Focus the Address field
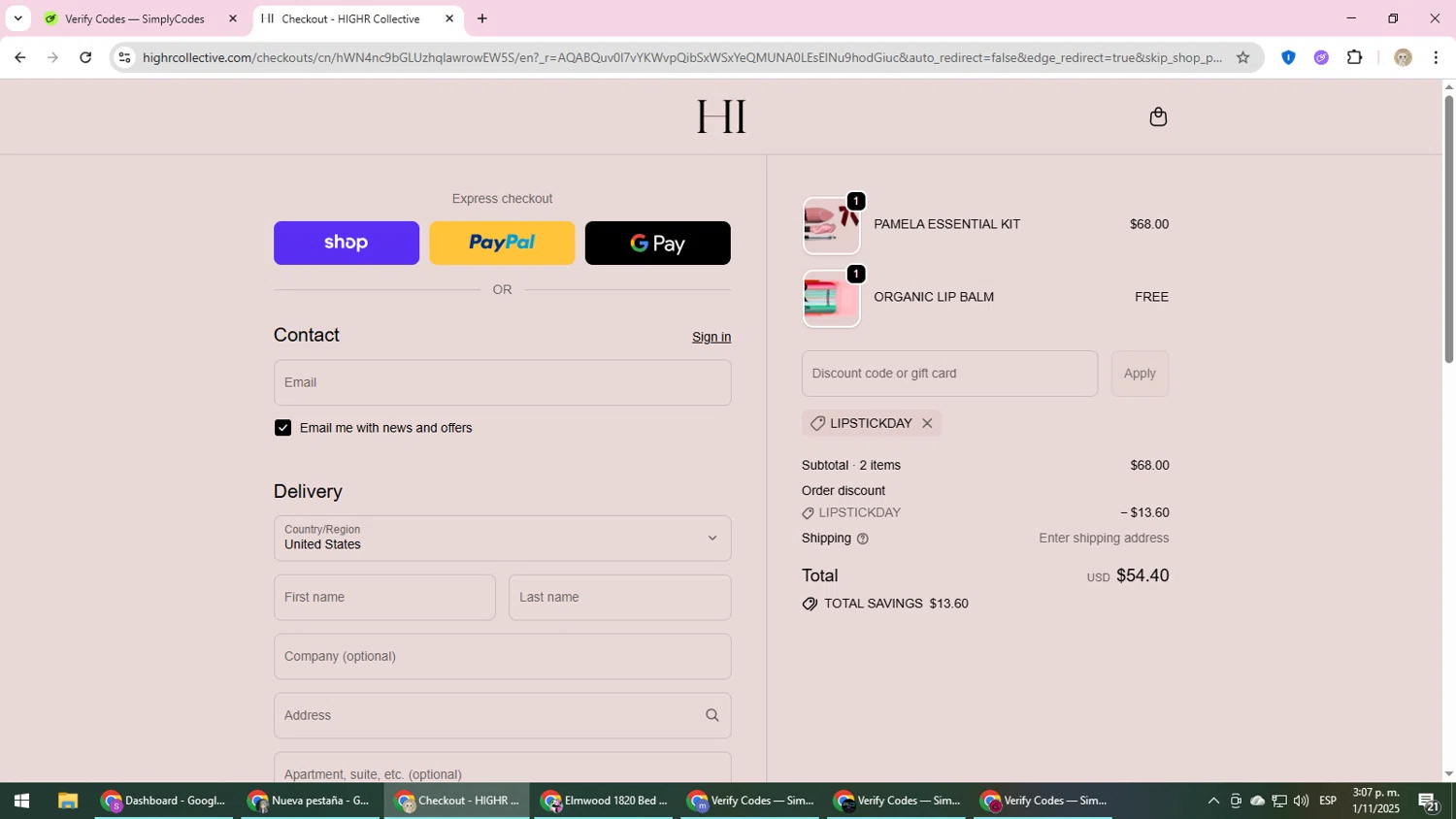Viewport: 1456px width, 819px height. [502, 716]
